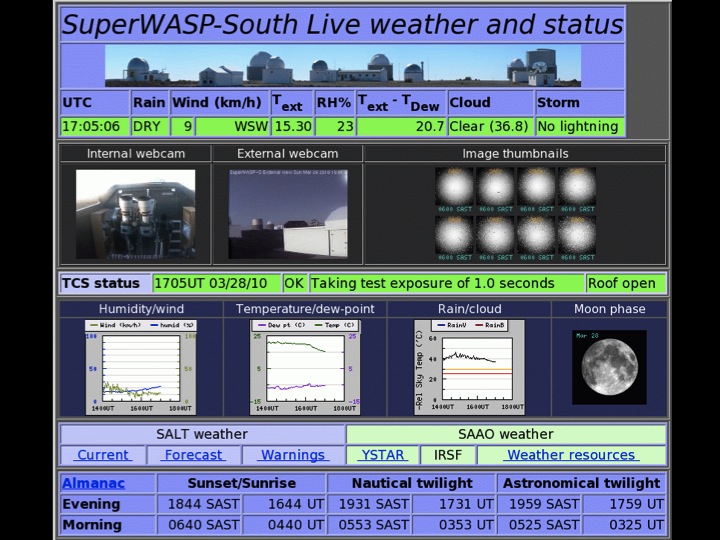
Task: Open the external webcam image
Action: [x=288, y=214]
